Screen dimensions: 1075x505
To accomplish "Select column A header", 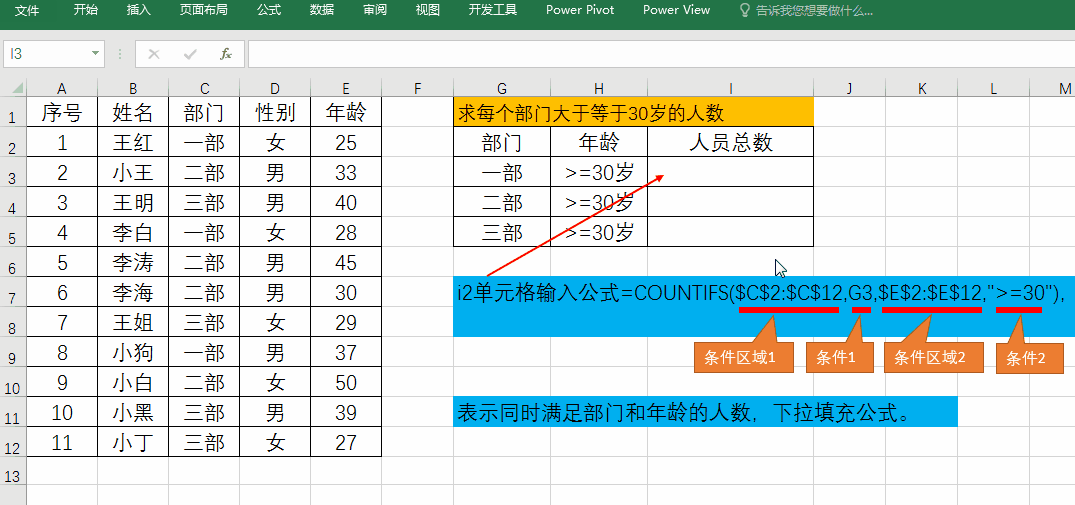I will [62, 88].
